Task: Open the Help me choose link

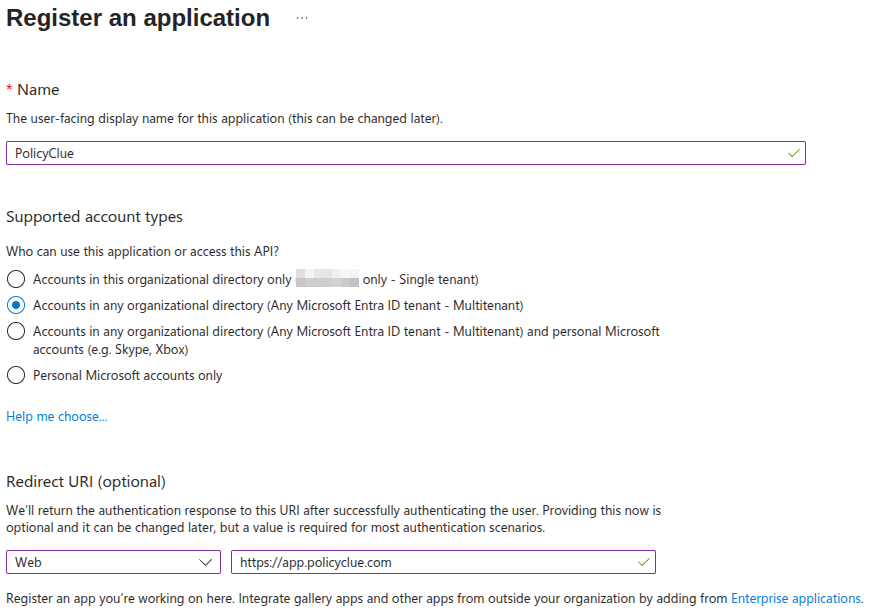Action: tap(57, 416)
